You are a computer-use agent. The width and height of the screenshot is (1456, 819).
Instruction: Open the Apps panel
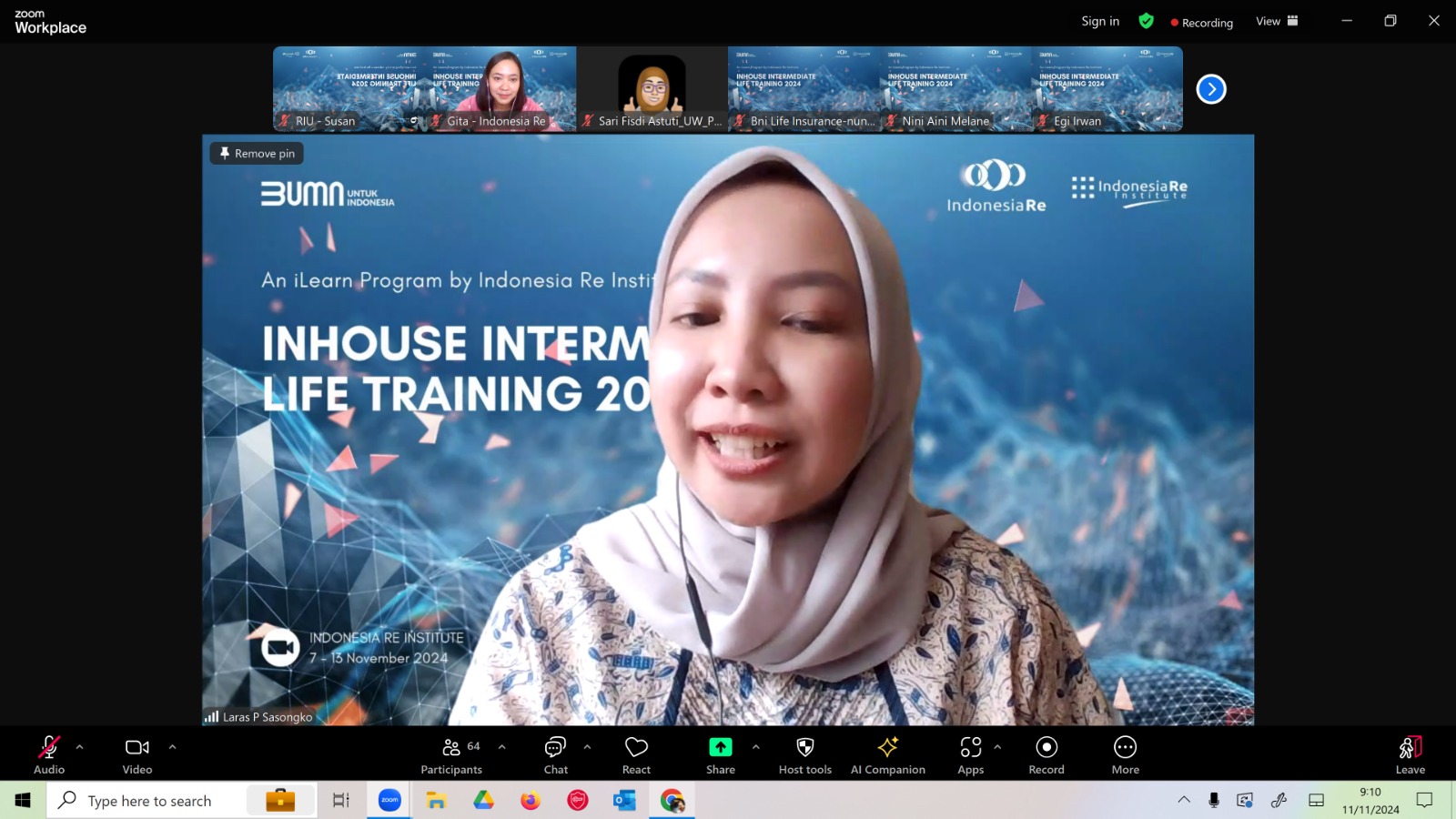click(x=971, y=755)
